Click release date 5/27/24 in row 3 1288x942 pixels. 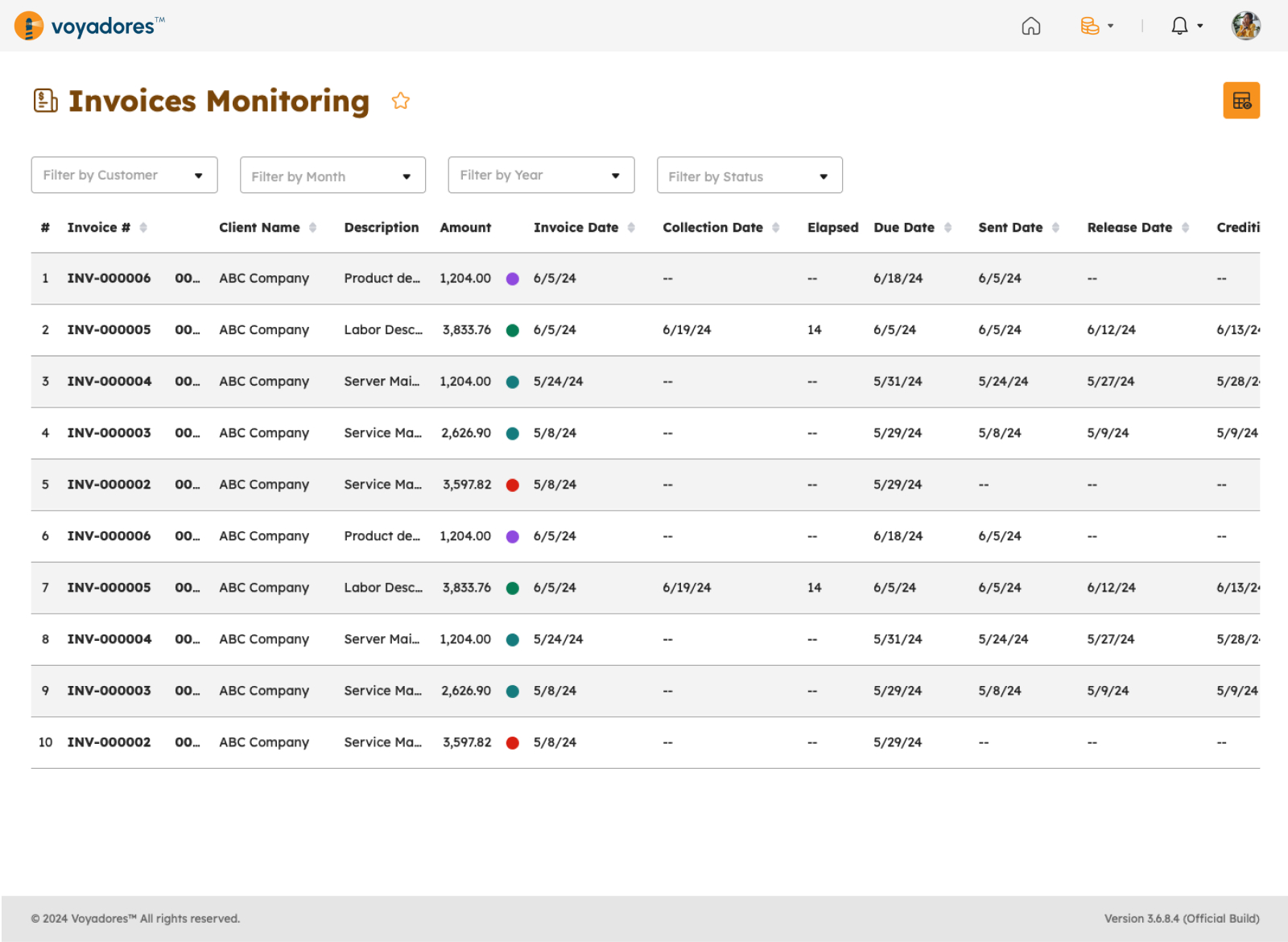[1111, 381]
